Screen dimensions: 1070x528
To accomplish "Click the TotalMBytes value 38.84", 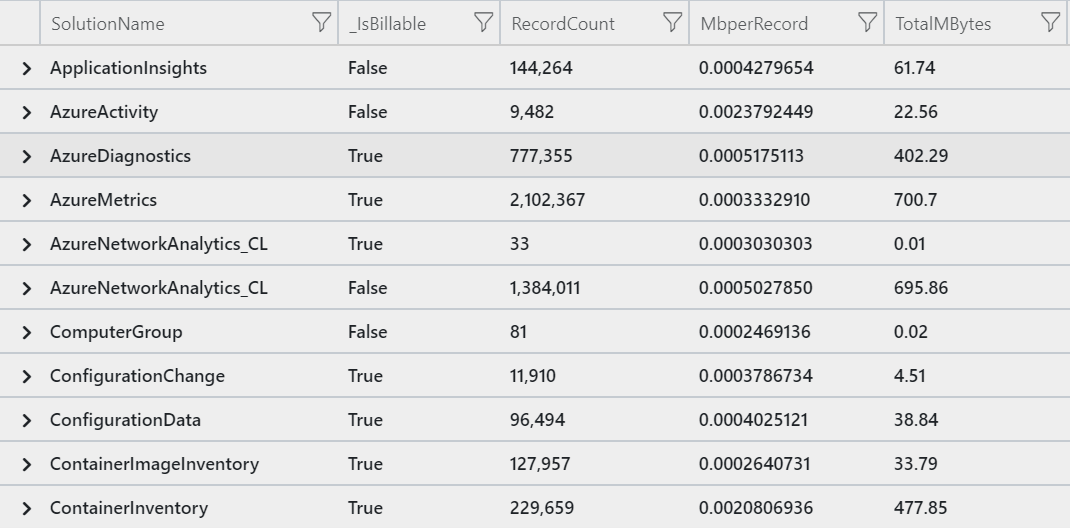I will [916, 420].
